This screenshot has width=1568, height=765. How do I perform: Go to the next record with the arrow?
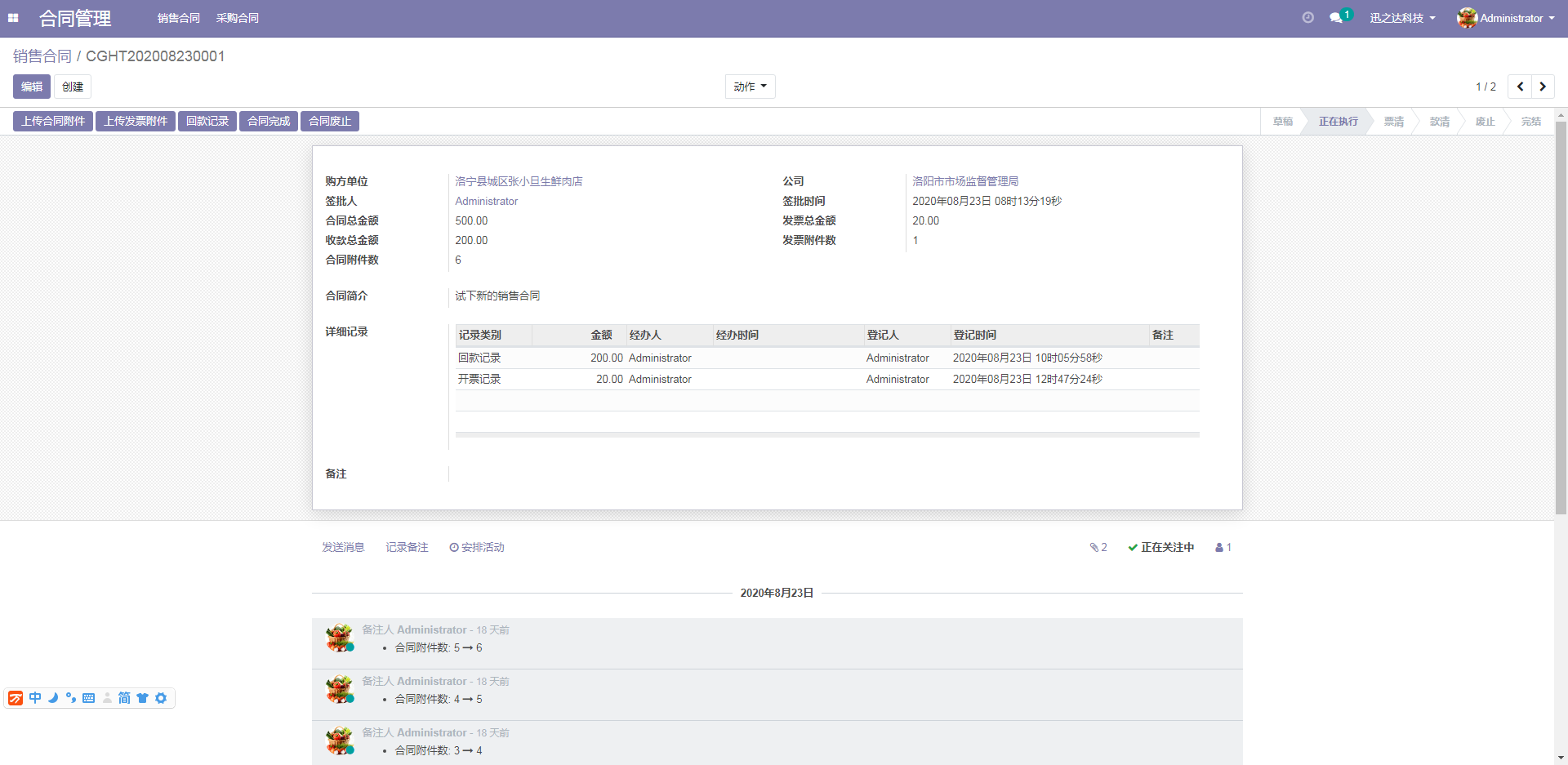(1543, 86)
